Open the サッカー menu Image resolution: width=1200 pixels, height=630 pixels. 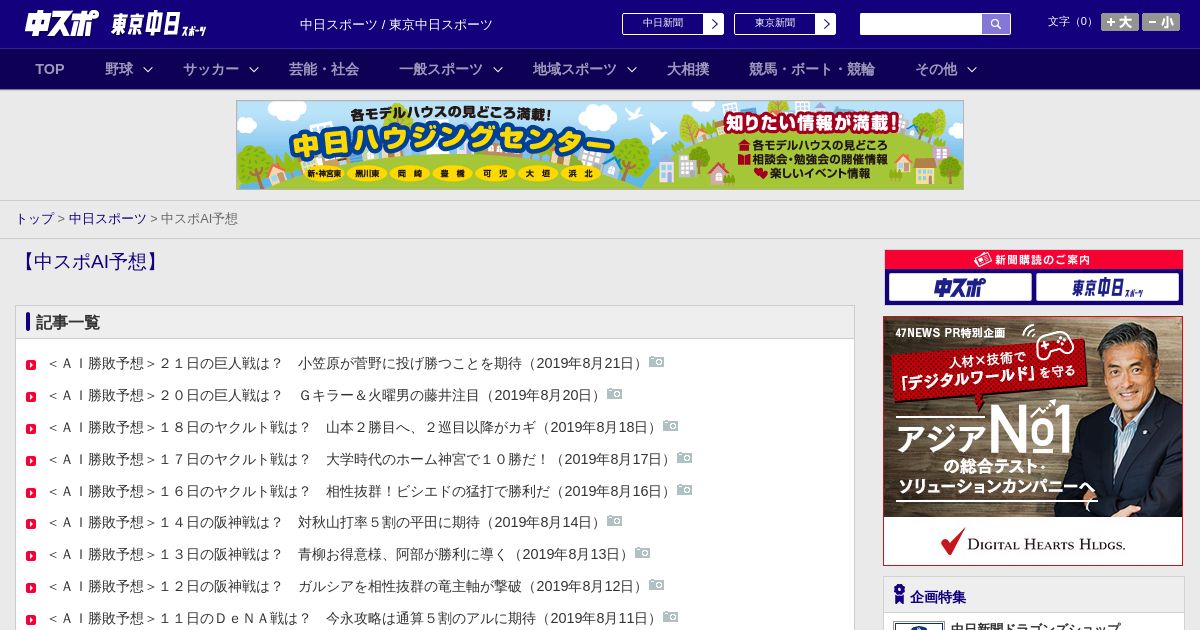point(211,69)
